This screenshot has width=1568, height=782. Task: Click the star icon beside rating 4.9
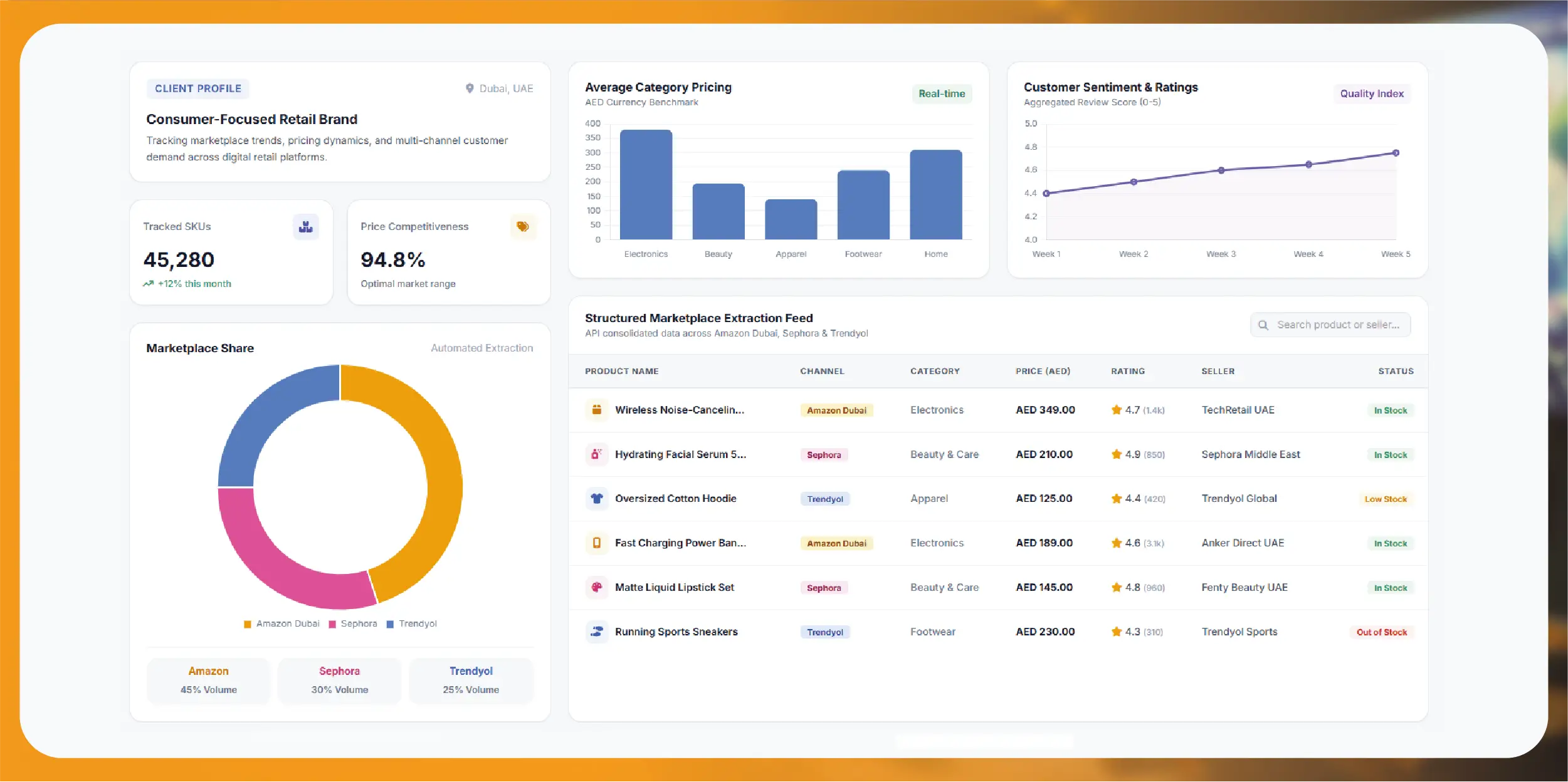1117,454
